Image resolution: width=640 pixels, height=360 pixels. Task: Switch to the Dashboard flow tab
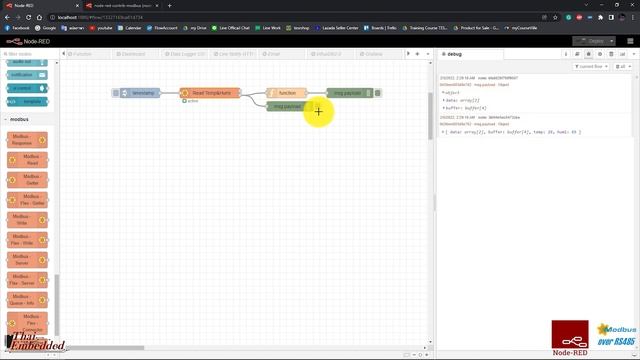click(137, 54)
